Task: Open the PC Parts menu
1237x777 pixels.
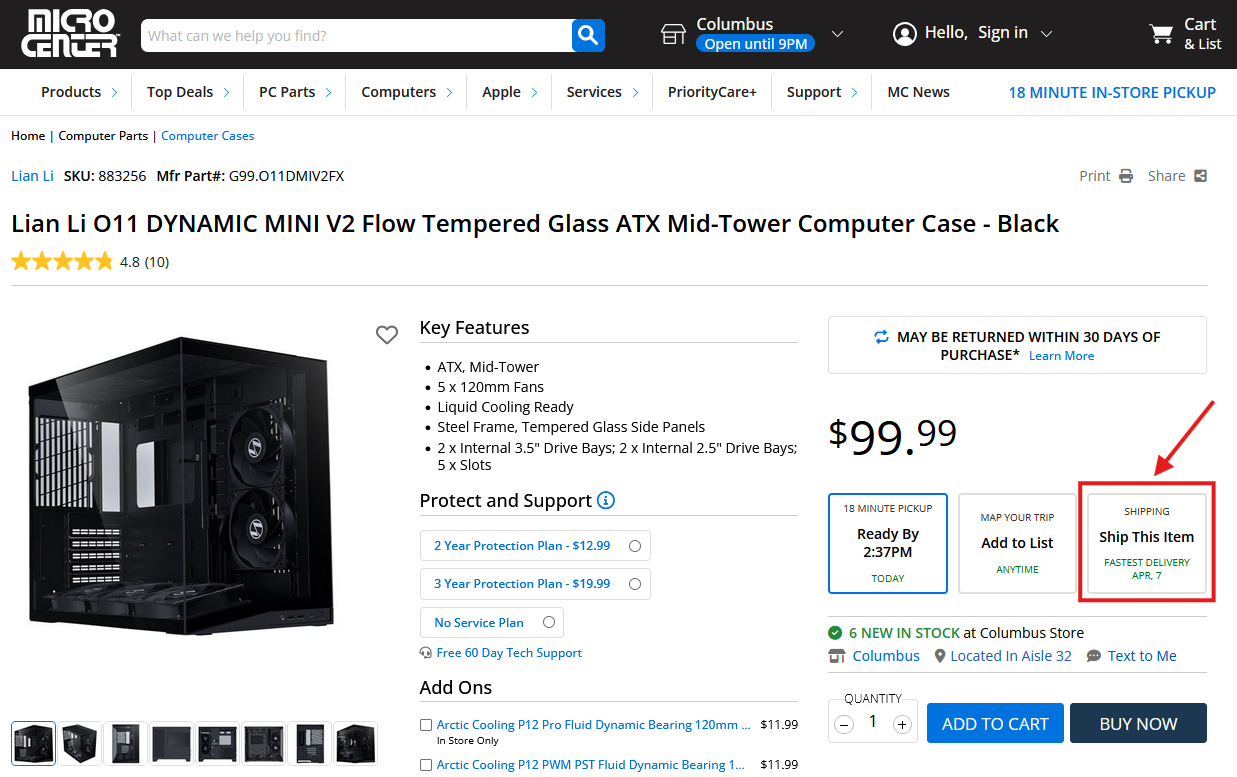Action: (x=295, y=92)
